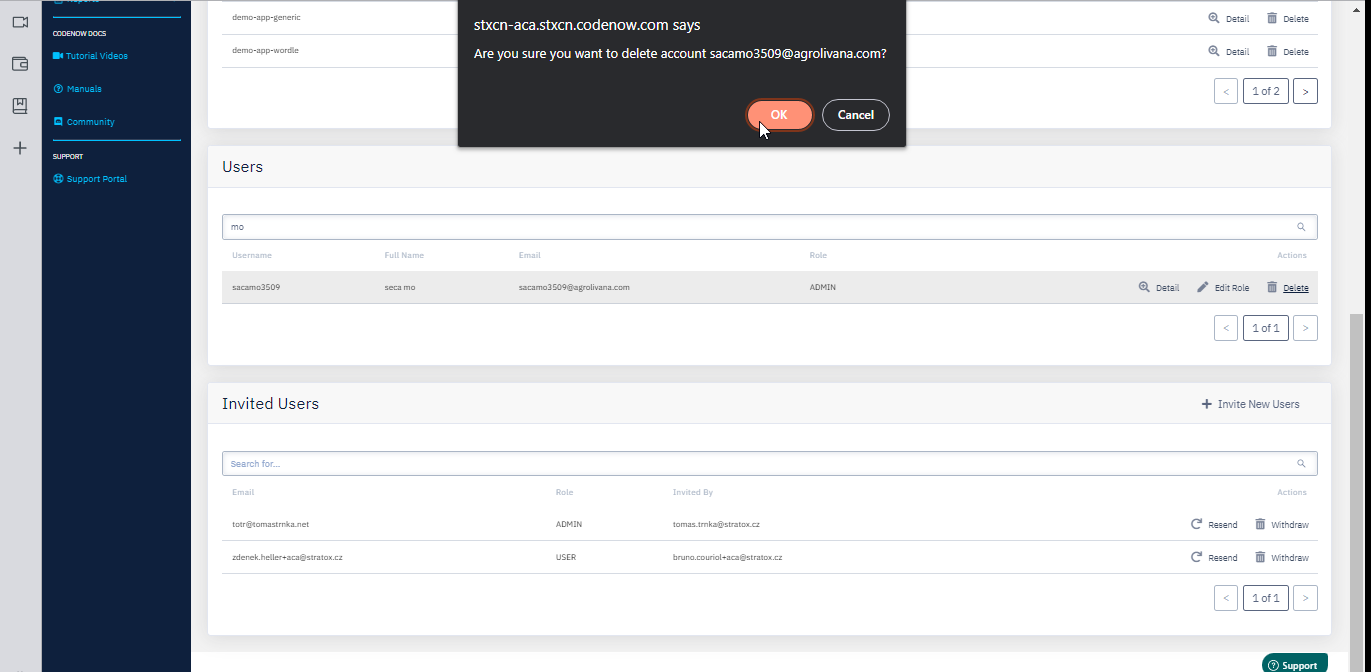The height and width of the screenshot is (672, 1371).
Task: Go to next page of Invited Users
Action: tap(1305, 598)
